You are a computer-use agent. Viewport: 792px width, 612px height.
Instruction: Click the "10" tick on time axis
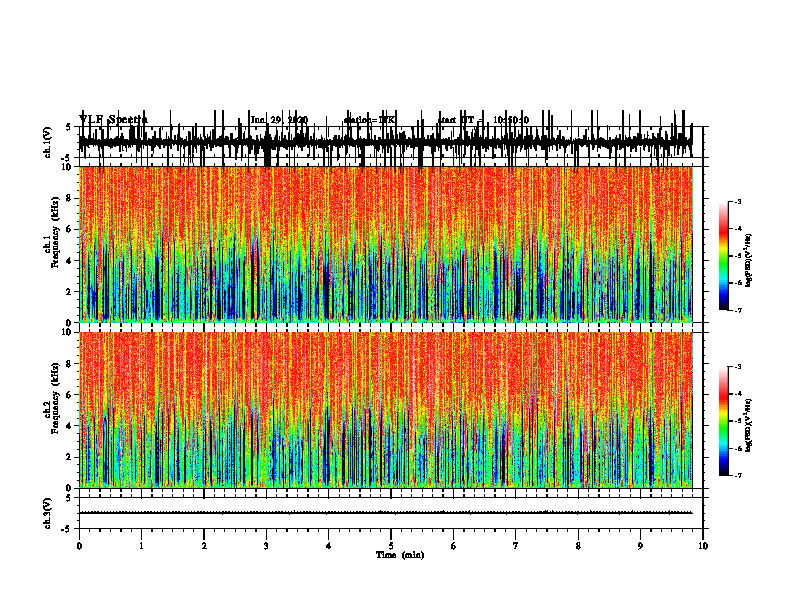pos(703,546)
